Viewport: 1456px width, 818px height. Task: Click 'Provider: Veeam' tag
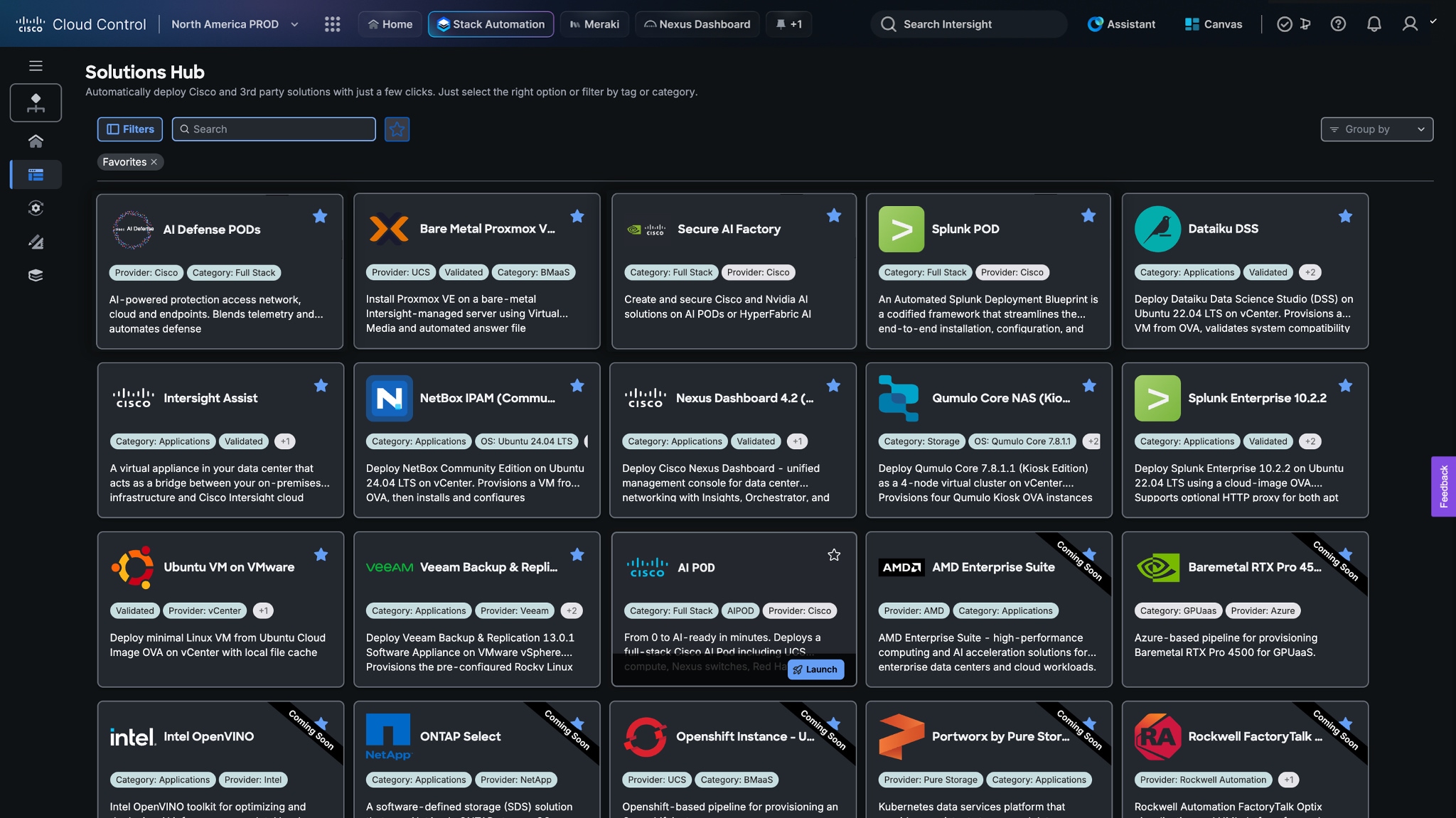point(515,610)
